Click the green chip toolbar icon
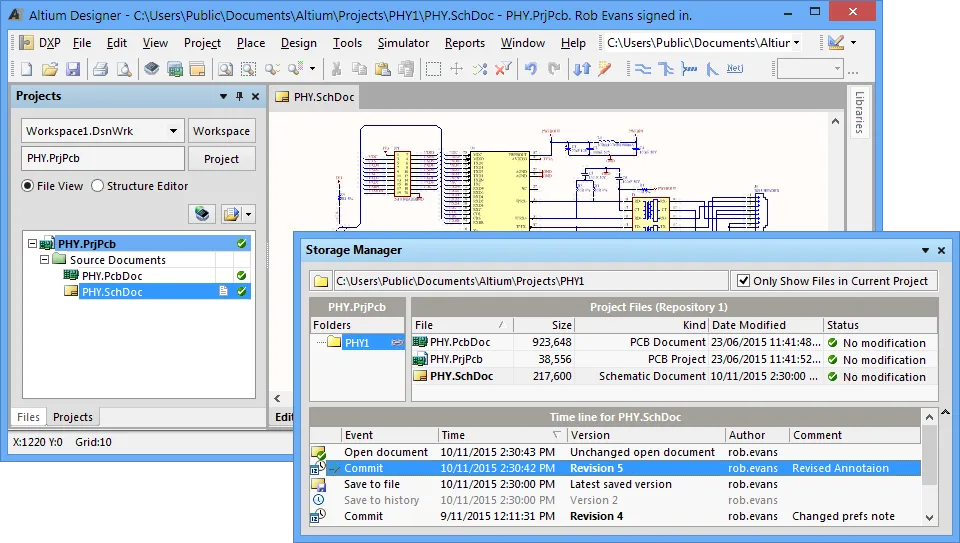The image size is (960, 543). click(174, 69)
